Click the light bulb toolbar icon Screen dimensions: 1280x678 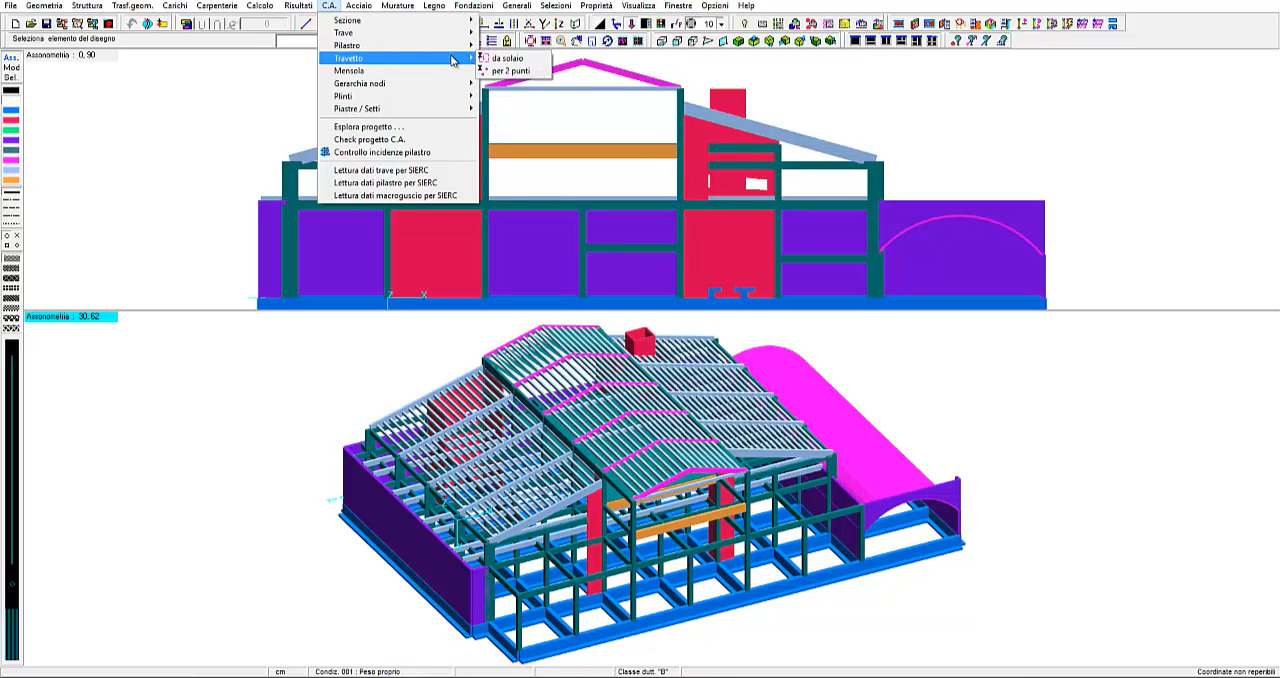click(x=744, y=24)
